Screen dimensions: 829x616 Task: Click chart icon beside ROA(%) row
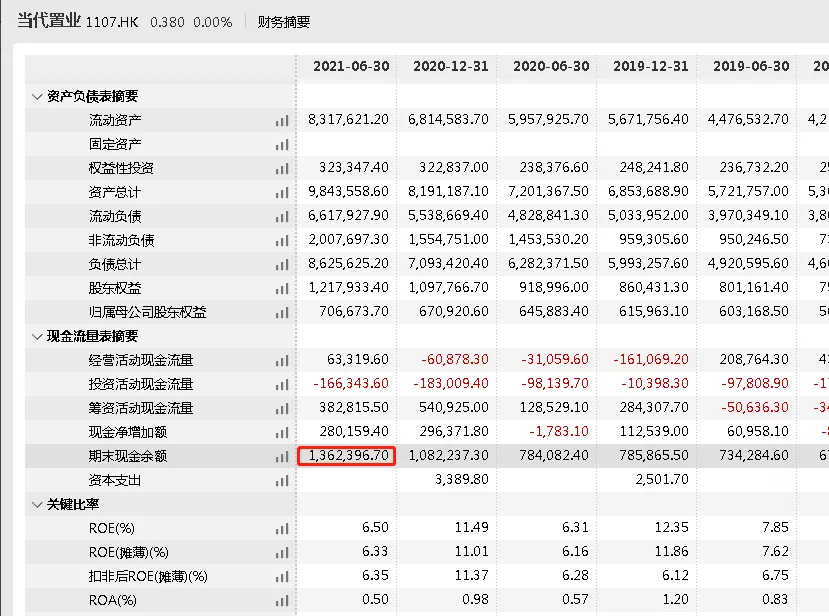point(282,600)
